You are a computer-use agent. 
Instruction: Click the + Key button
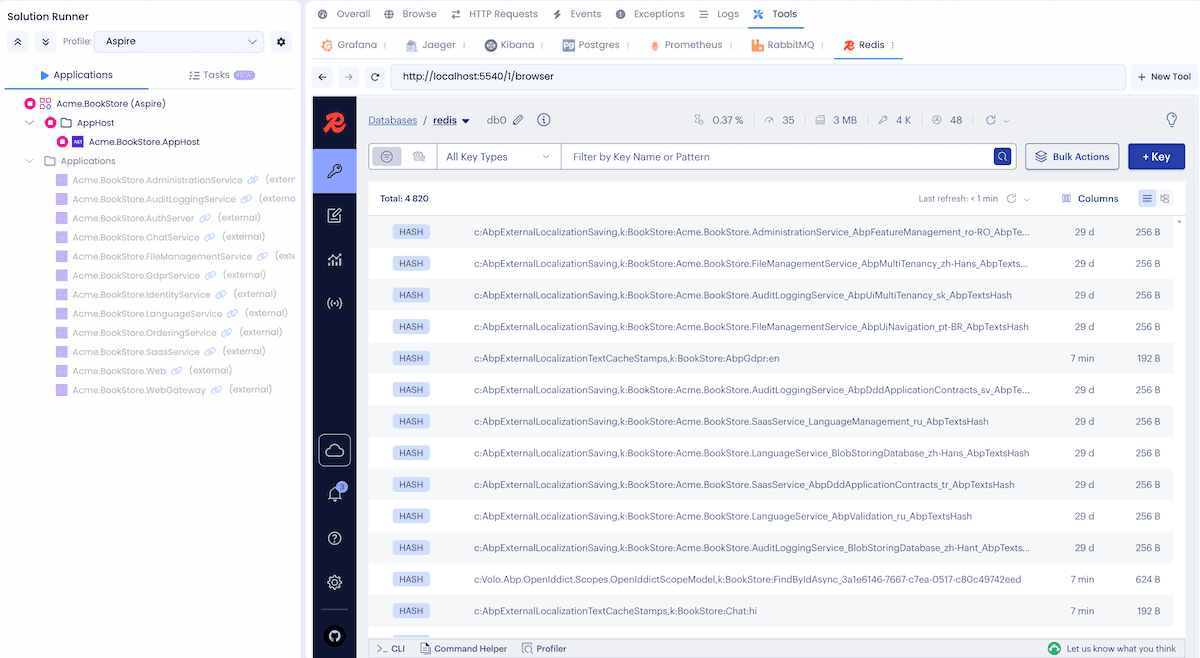pos(1156,156)
